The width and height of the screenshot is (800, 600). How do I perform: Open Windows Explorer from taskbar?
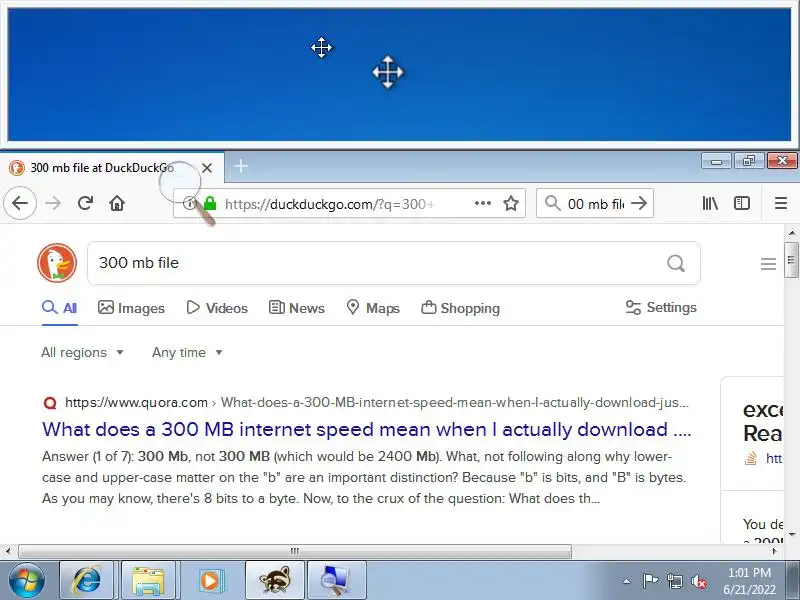(x=148, y=580)
